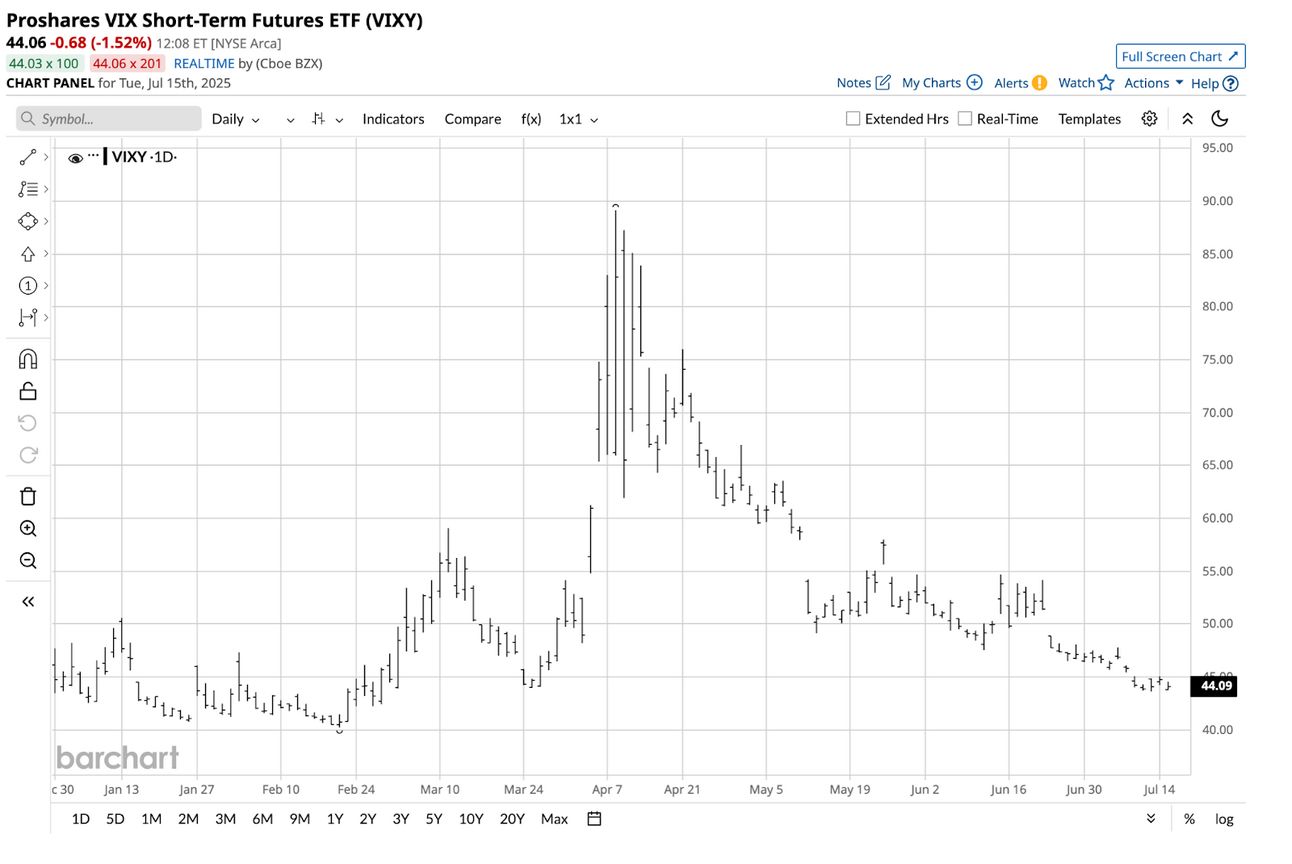Image resolution: width=1292 pixels, height=864 pixels.
Task: Click the redo arrow icon
Action: coord(28,455)
